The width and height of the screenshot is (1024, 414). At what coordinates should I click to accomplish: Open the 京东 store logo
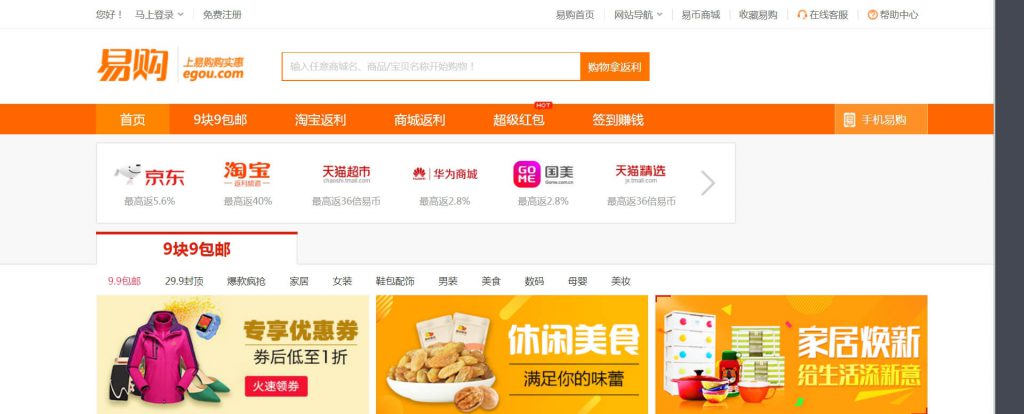pyautogui.click(x=150, y=174)
